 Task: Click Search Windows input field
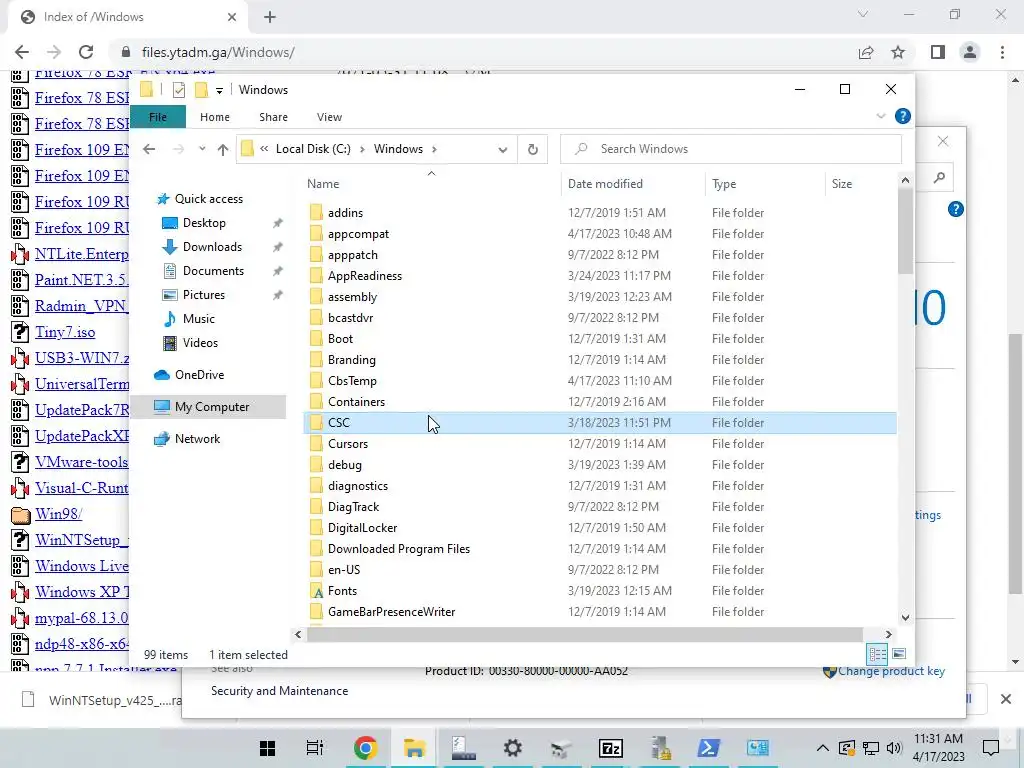731,149
